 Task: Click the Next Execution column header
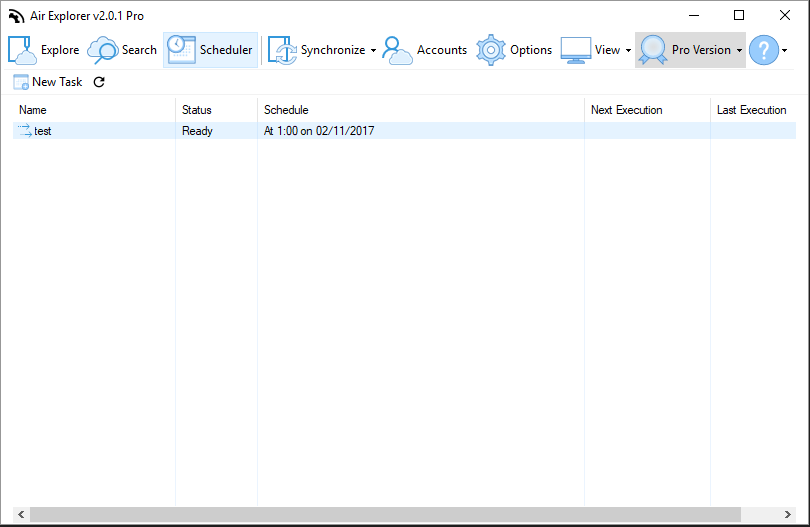648,110
